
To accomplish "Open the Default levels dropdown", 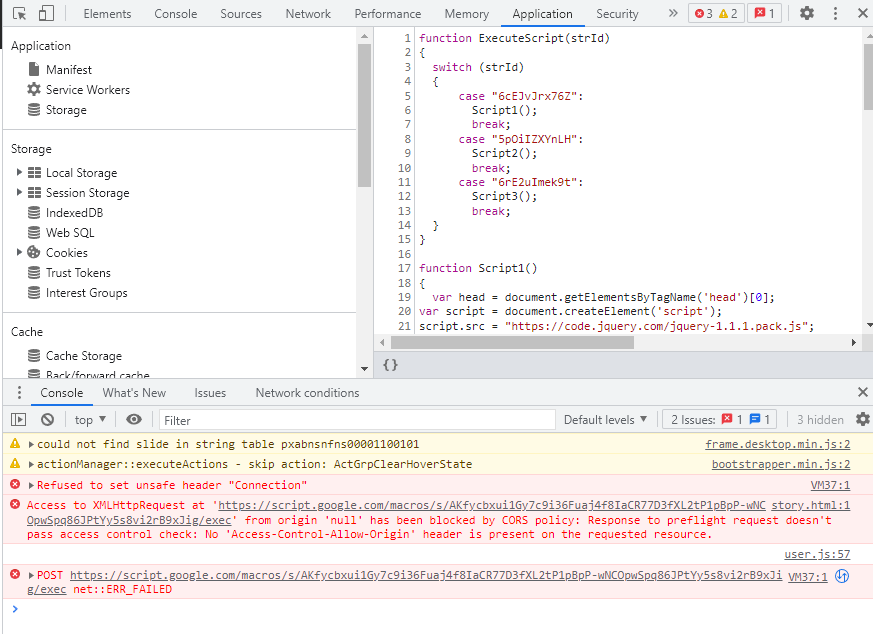I will click(x=605, y=420).
